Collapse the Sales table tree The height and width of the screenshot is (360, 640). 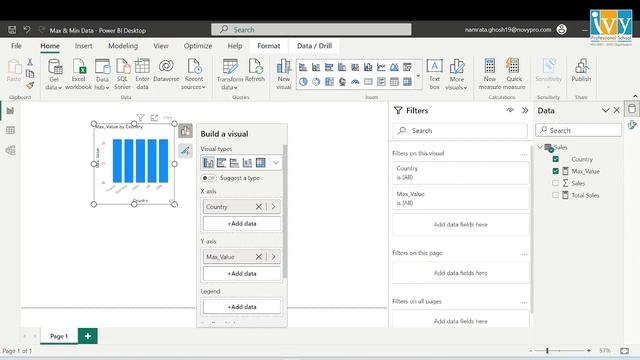point(540,147)
